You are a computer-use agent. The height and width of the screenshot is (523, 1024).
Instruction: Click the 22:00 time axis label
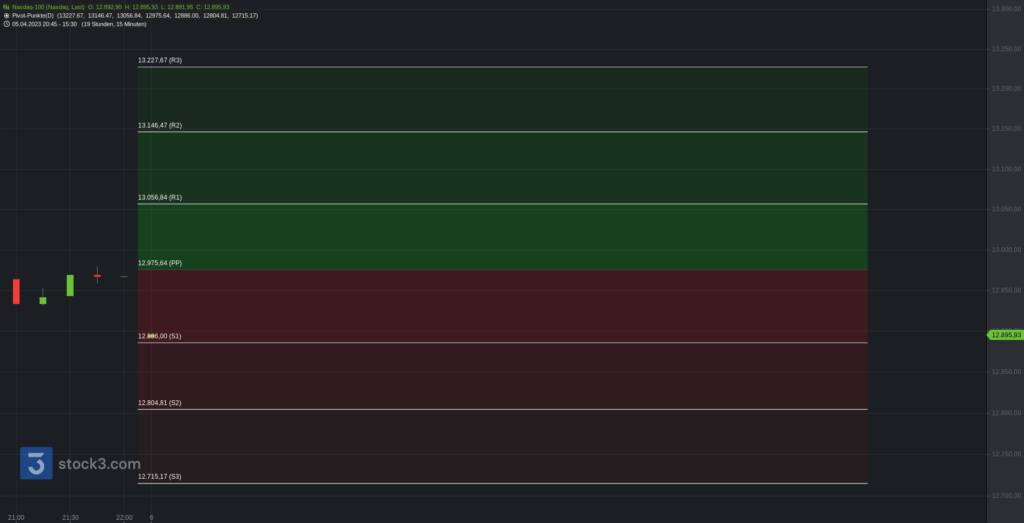tap(124, 518)
